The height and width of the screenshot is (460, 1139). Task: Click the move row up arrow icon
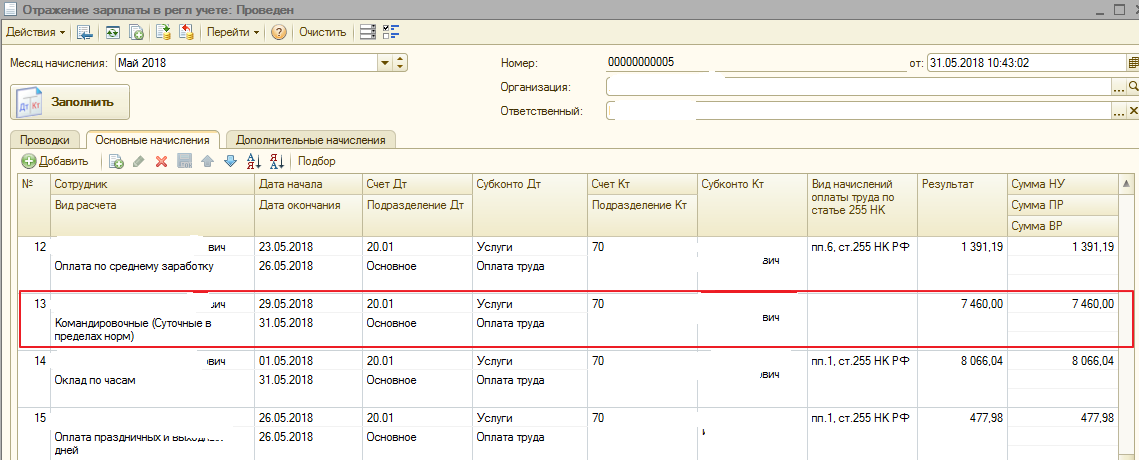pyautogui.click(x=208, y=161)
